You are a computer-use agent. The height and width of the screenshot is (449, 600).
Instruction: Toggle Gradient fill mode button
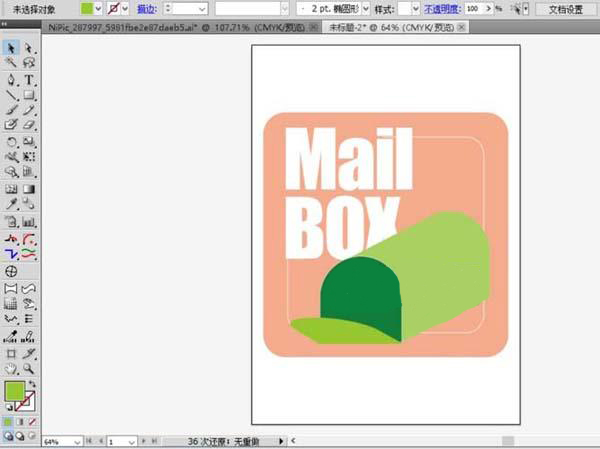coord(20,422)
